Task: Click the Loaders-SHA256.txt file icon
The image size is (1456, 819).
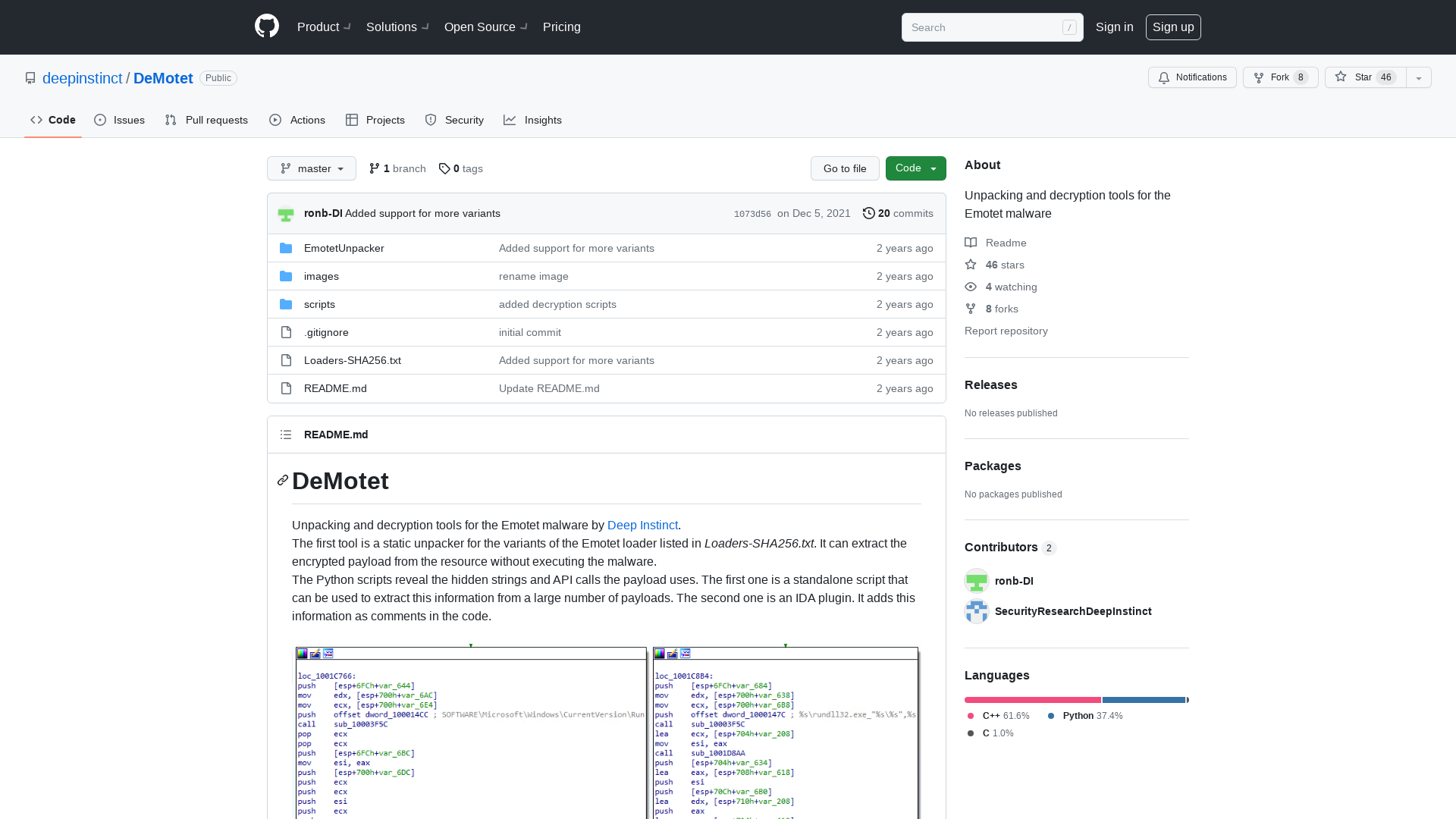Action: [x=286, y=361]
